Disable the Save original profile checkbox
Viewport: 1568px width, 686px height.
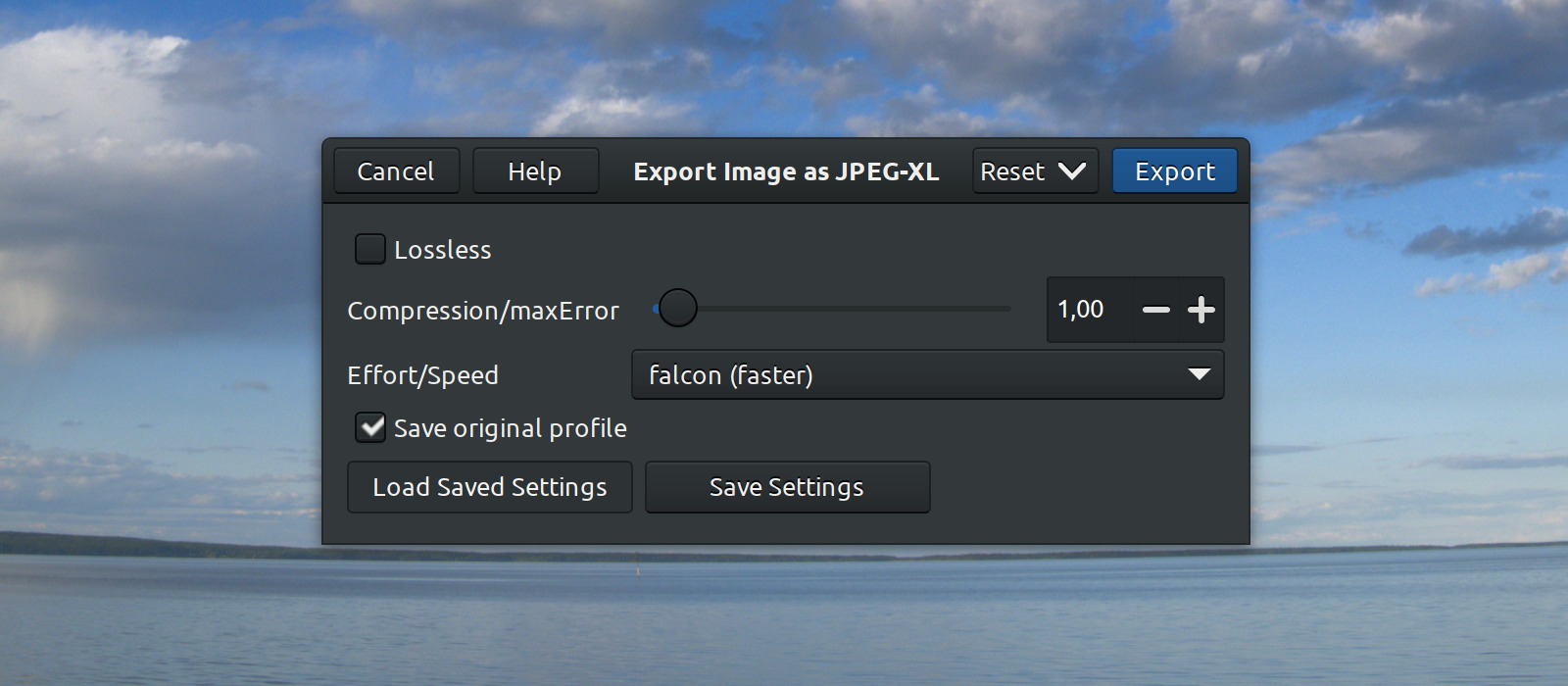click(369, 427)
